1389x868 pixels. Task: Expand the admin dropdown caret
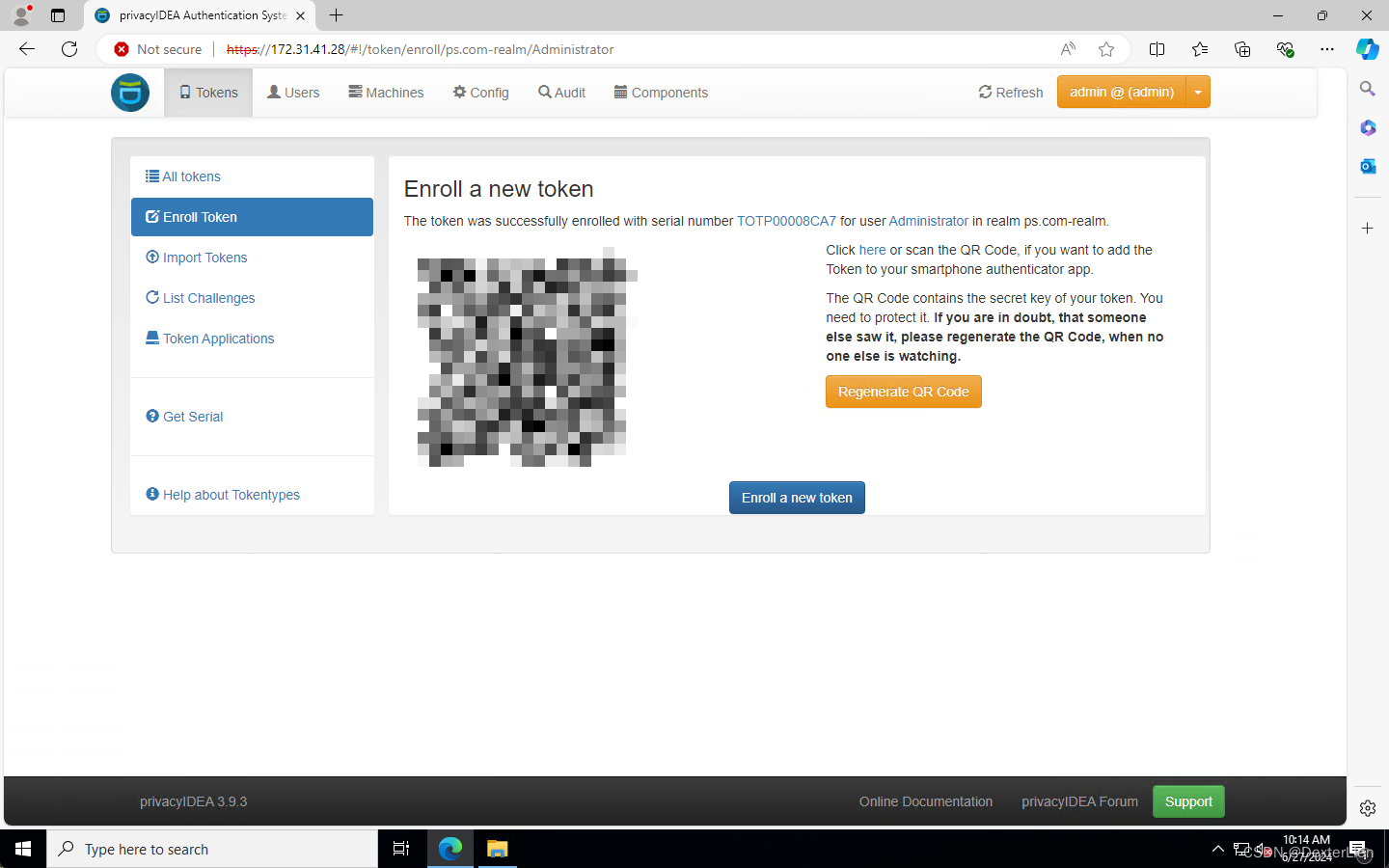pos(1198,92)
